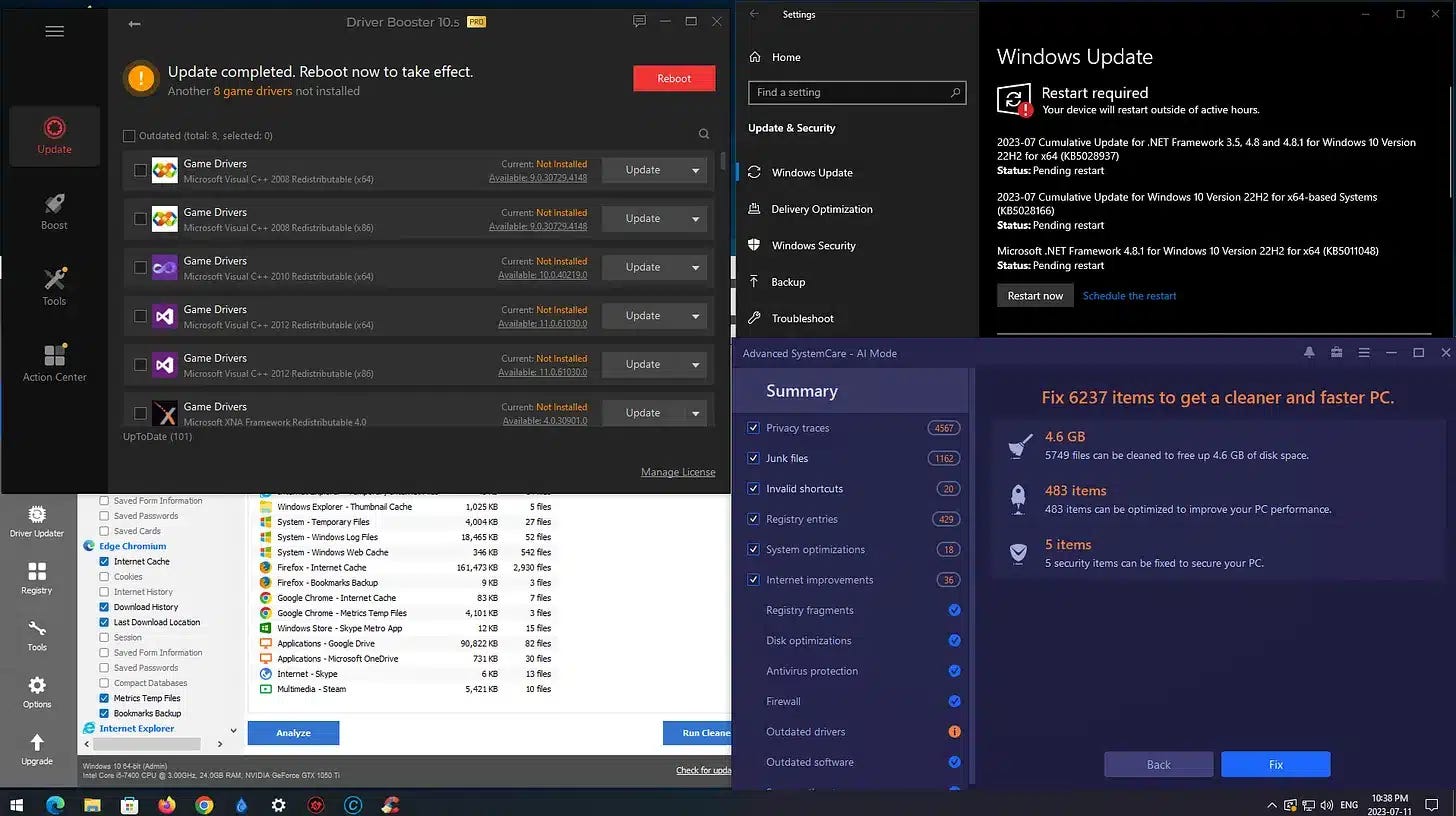Go back using Driver Booster back arrow

[134, 23]
